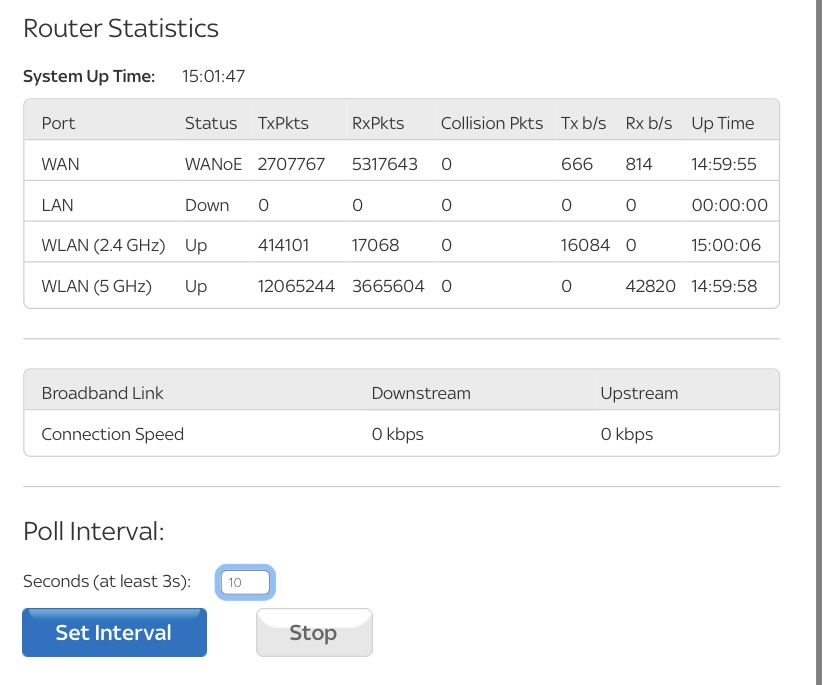The height and width of the screenshot is (685, 828).
Task: Click the Set Interval button
Action: (114, 633)
